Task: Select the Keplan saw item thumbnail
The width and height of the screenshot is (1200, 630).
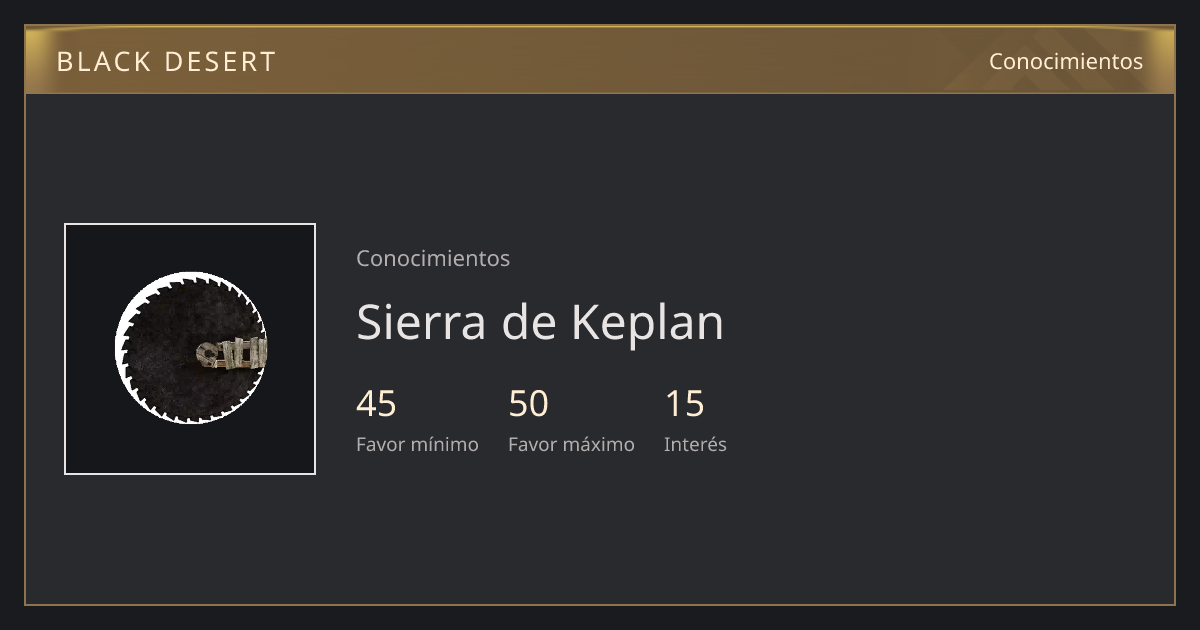Action: tap(190, 349)
